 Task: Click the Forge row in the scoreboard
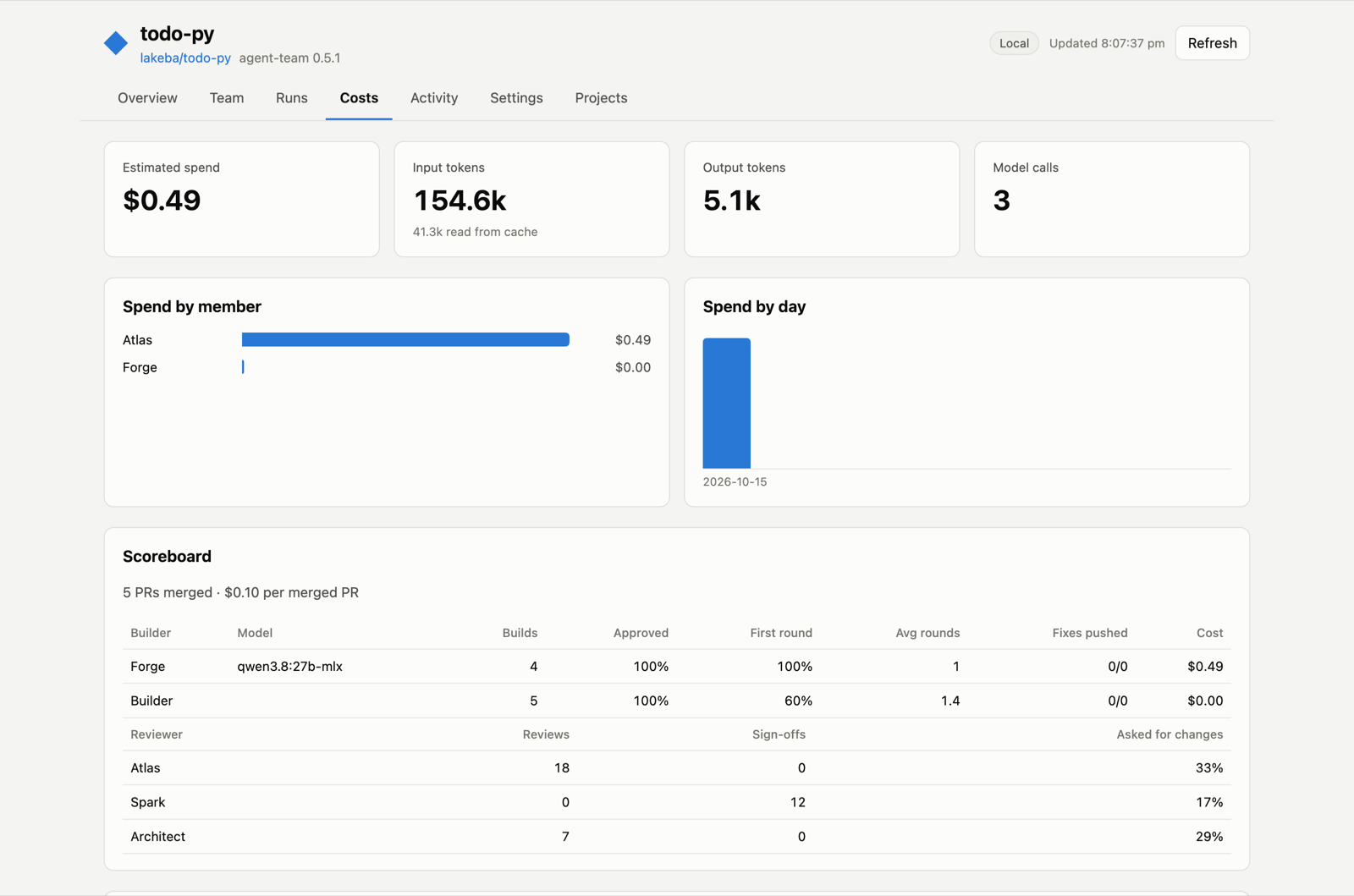click(677, 667)
